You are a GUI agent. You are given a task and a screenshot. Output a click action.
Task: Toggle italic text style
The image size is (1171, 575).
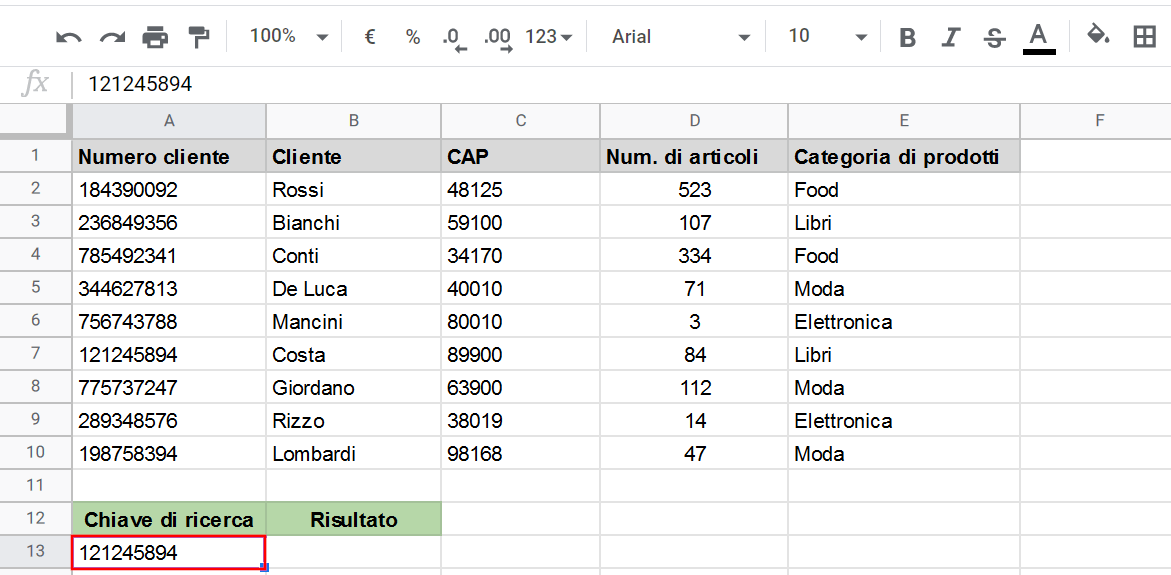tap(950, 37)
